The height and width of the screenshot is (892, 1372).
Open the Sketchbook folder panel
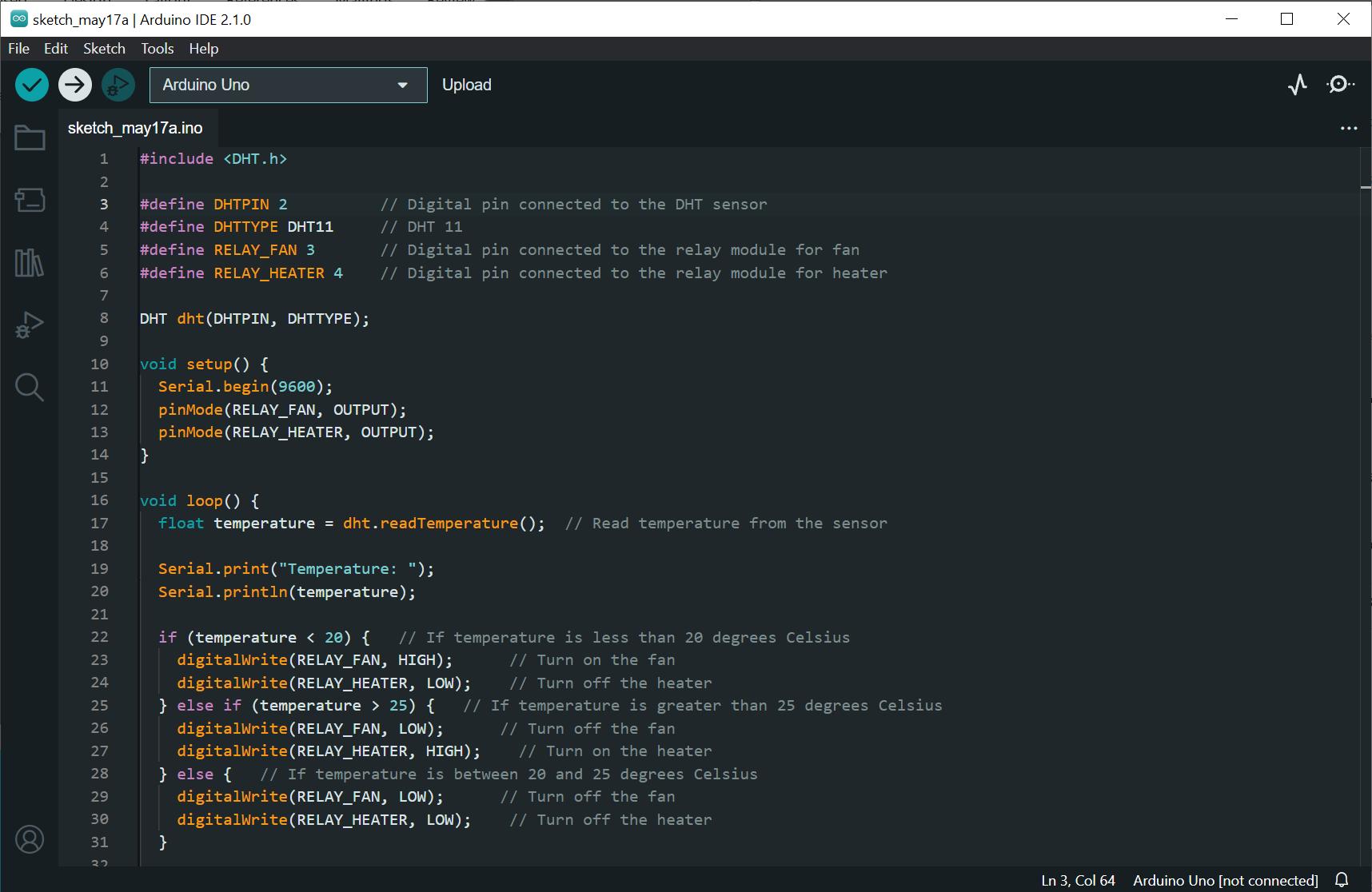pyautogui.click(x=30, y=138)
